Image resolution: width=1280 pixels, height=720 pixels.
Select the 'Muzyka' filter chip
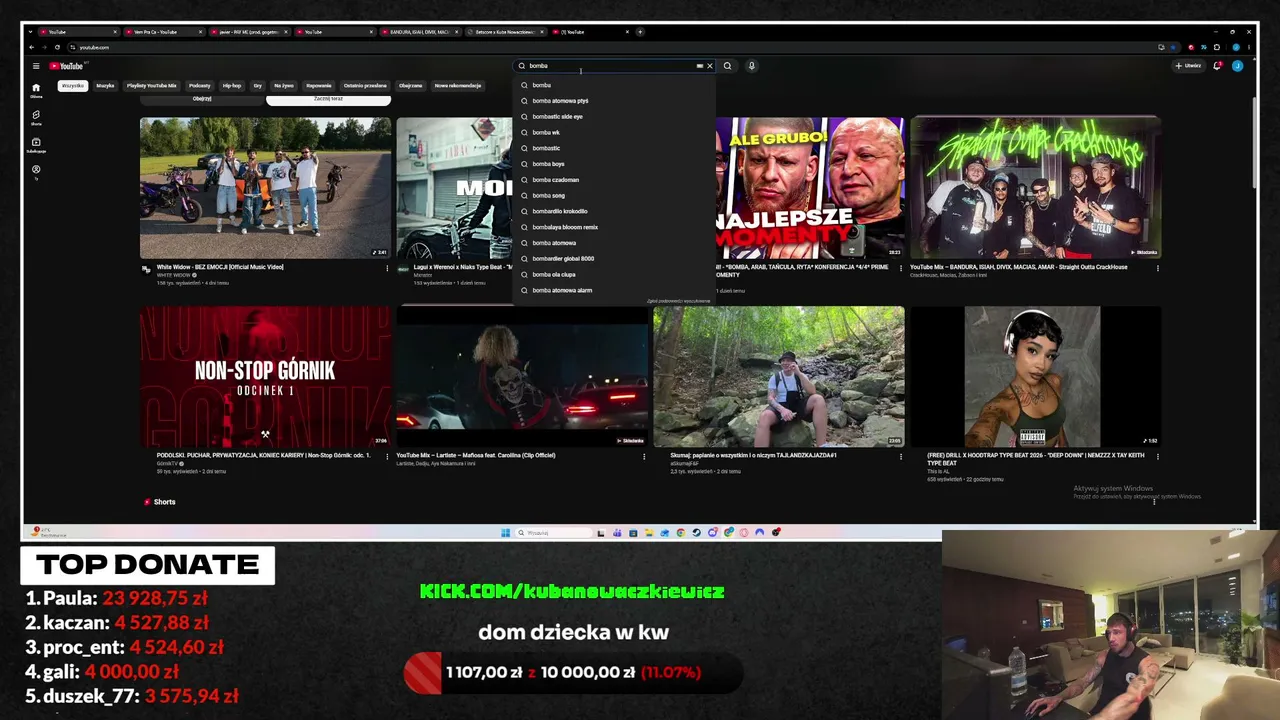[105, 86]
